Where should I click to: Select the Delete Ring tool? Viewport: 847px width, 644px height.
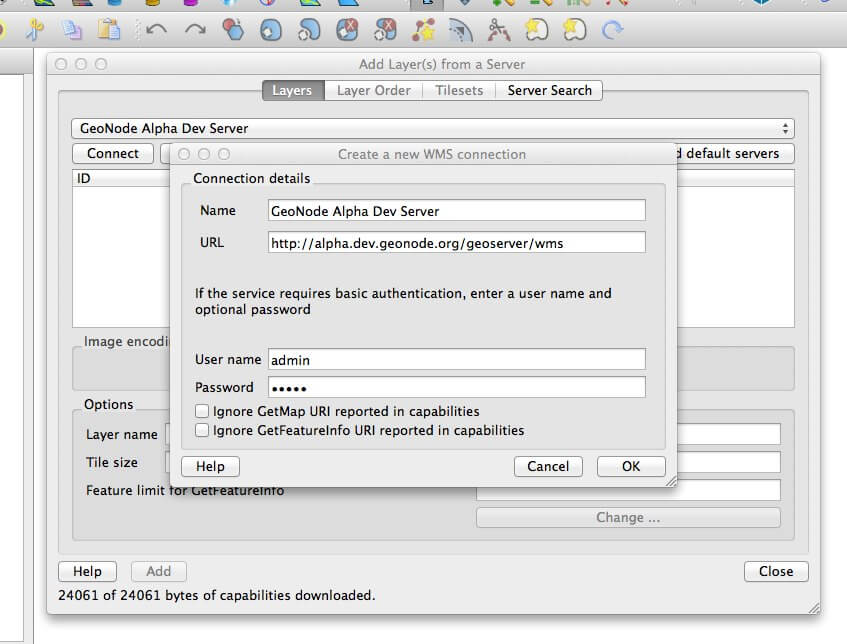tap(347, 30)
